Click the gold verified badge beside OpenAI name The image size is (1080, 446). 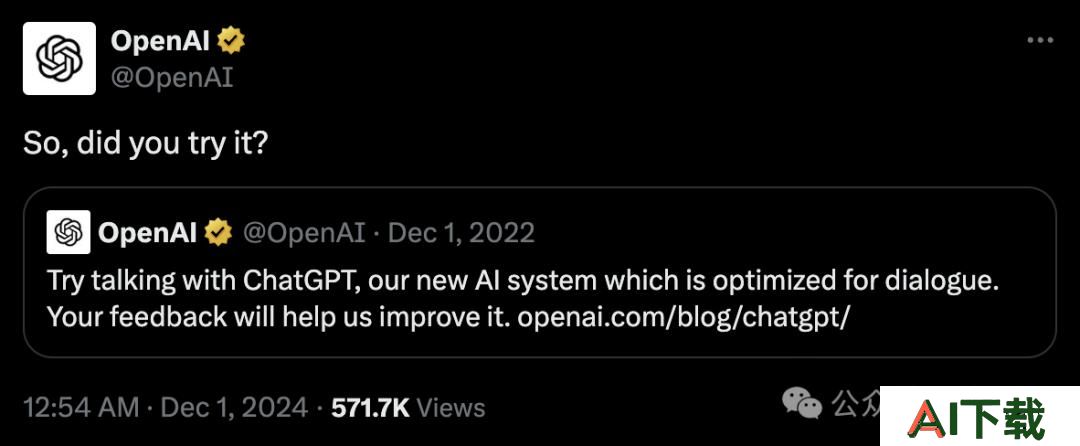point(231,42)
